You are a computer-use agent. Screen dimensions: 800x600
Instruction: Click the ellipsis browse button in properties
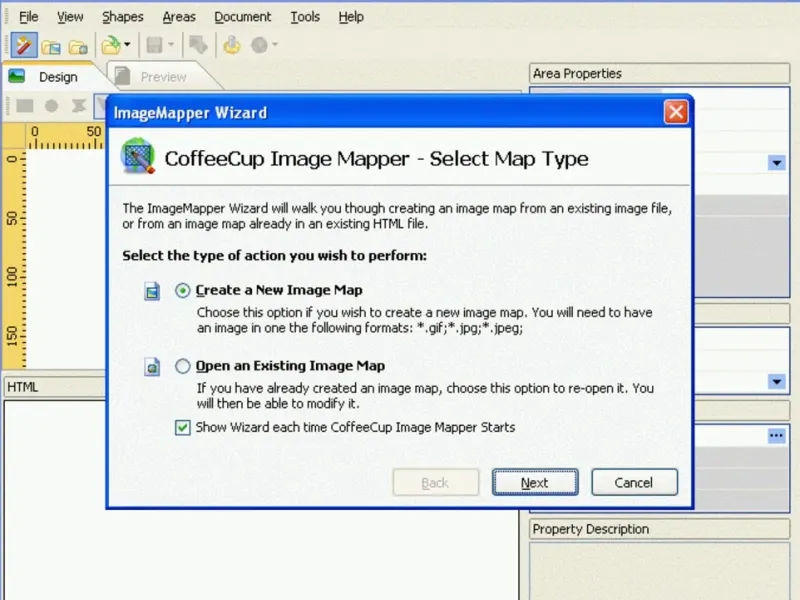(777, 436)
